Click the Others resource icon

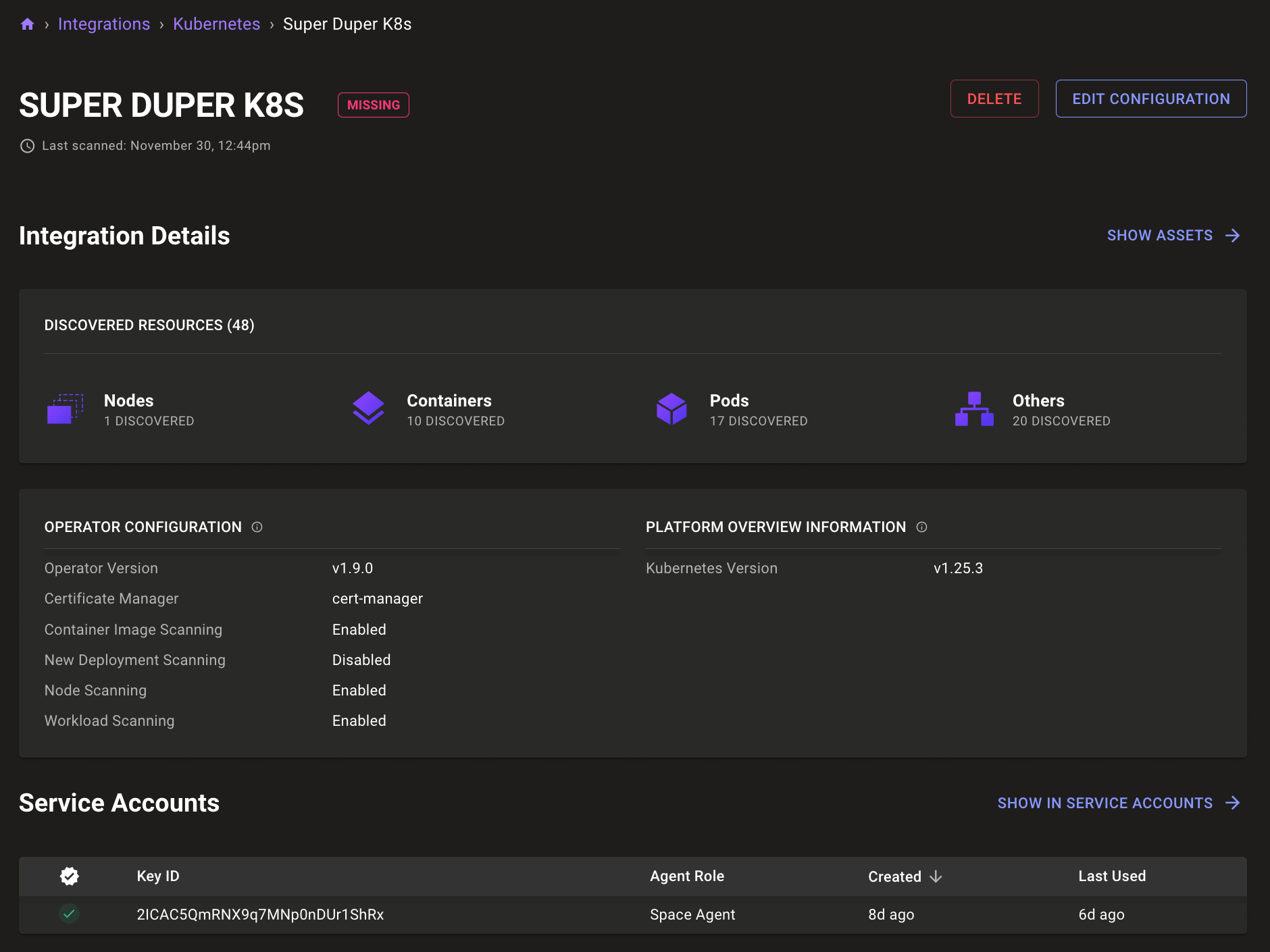click(975, 408)
